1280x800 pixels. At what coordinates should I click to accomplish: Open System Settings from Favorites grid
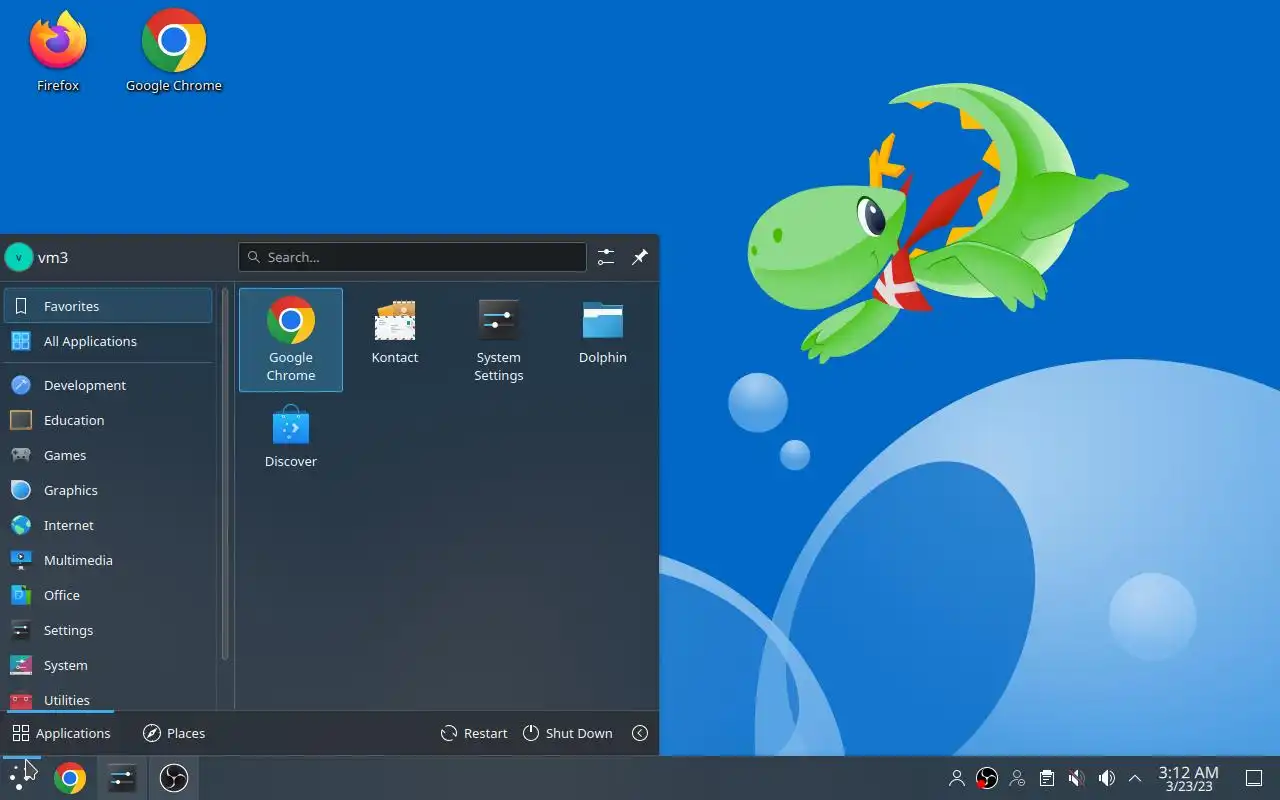click(499, 340)
